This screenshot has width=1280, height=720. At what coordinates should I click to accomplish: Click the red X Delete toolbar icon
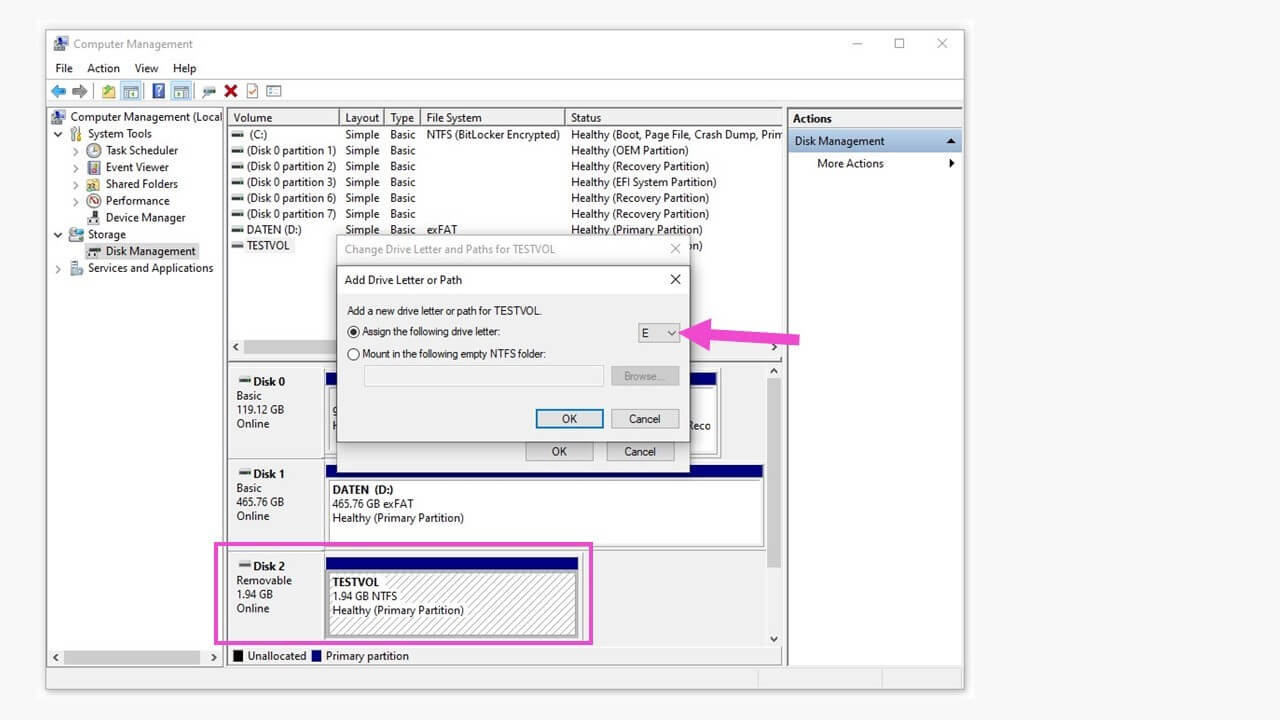[x=231, y=91]
